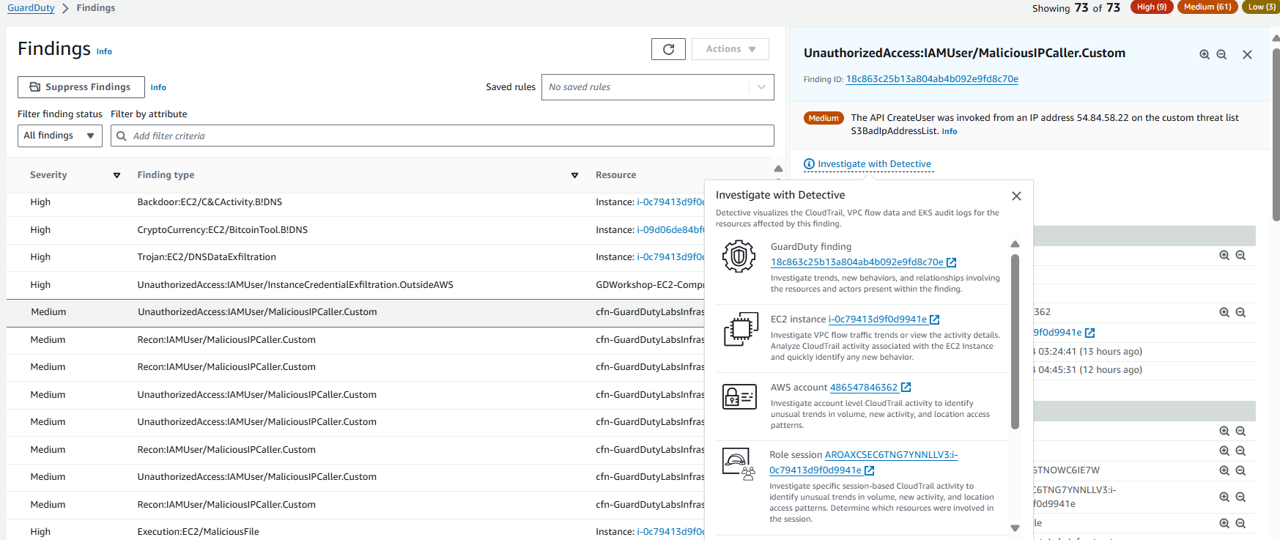
Task: Click zoom-in icon beside the finding title
Action: point(1205,54)
